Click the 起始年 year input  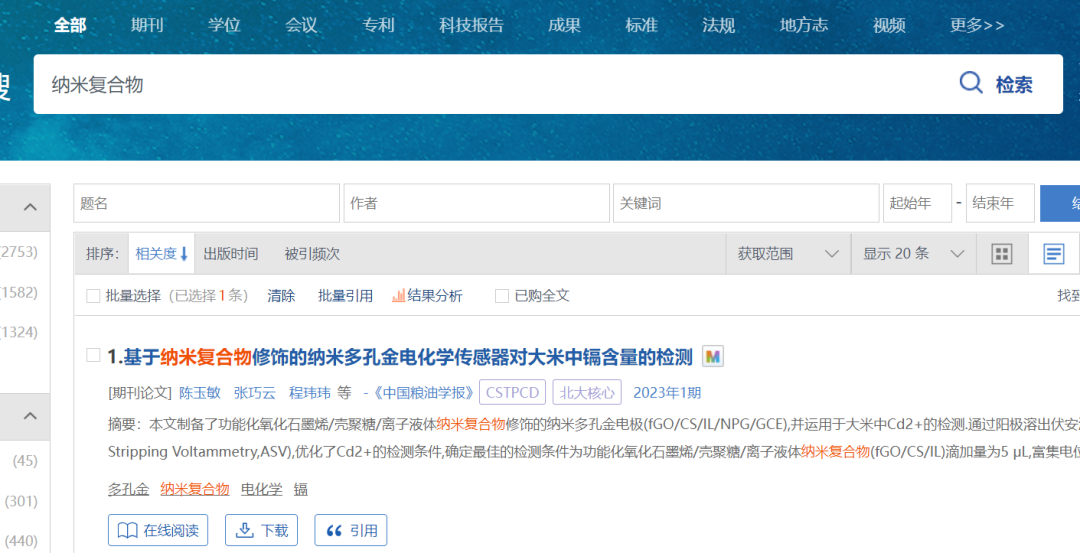[915, 203]
